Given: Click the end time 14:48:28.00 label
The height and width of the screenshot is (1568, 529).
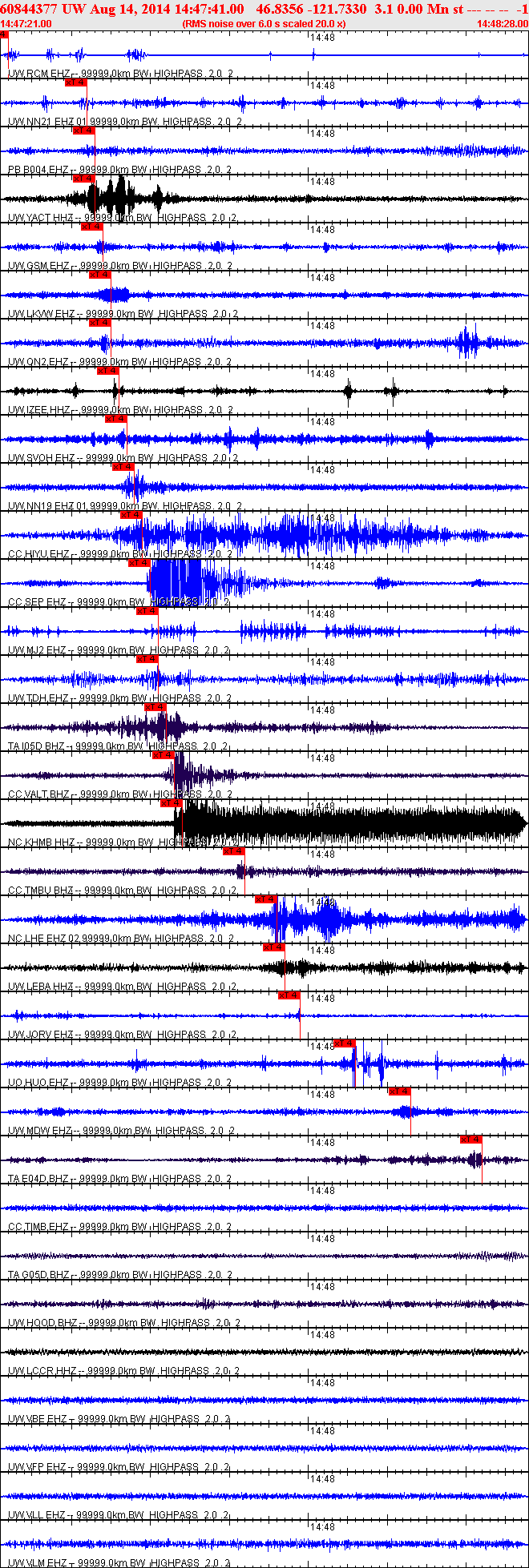Looking at the screenshot, I should [502, 24].
